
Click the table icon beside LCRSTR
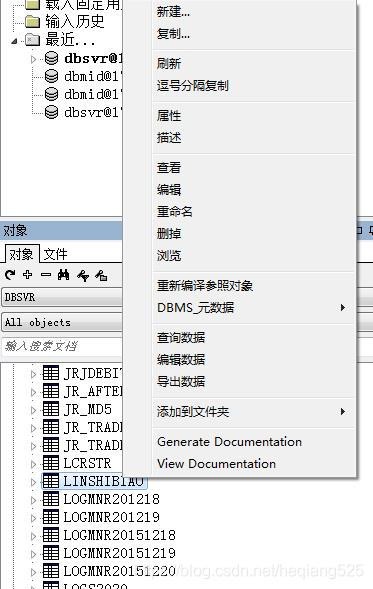[x=51, y=463]
